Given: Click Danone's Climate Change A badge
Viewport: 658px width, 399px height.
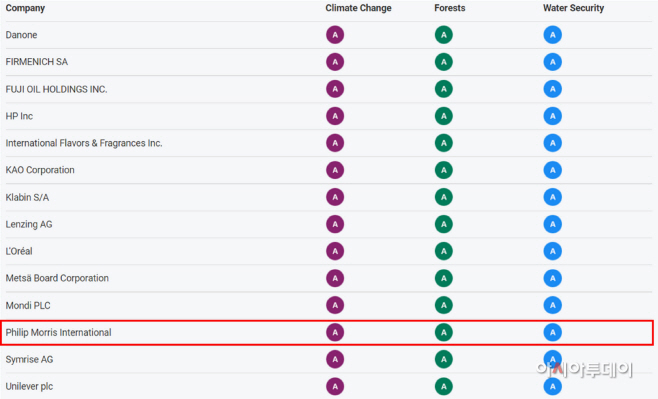Looking at the screenshot, I should (x=335, y=35).
